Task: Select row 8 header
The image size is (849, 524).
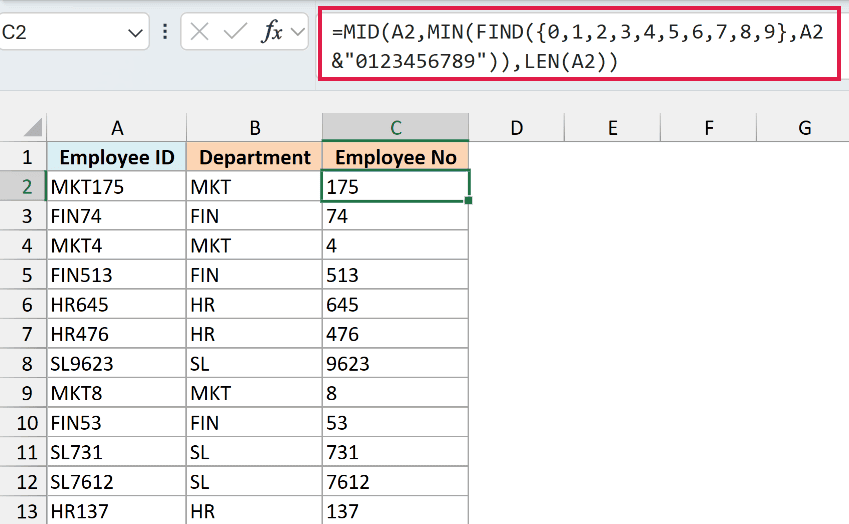Action: (x=23, y=364)
